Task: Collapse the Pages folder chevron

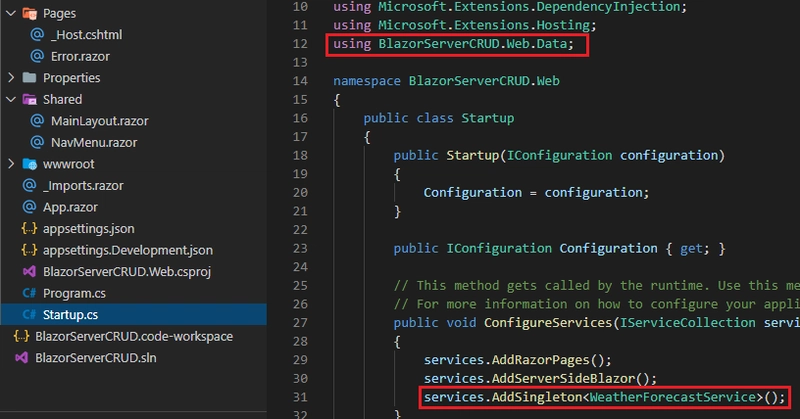Action: coord(11,14)
